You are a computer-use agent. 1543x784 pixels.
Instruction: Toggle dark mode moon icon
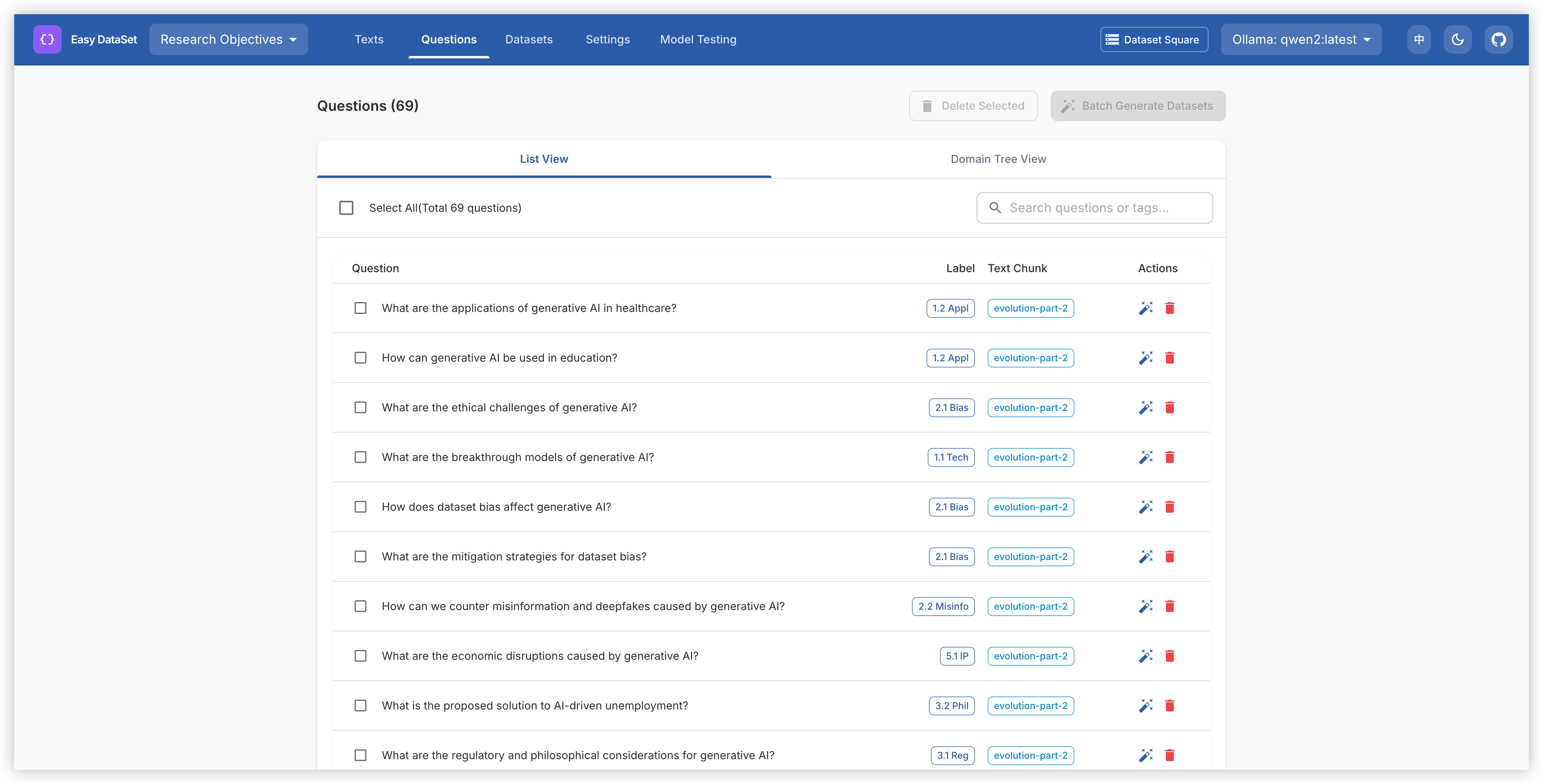1457,39
